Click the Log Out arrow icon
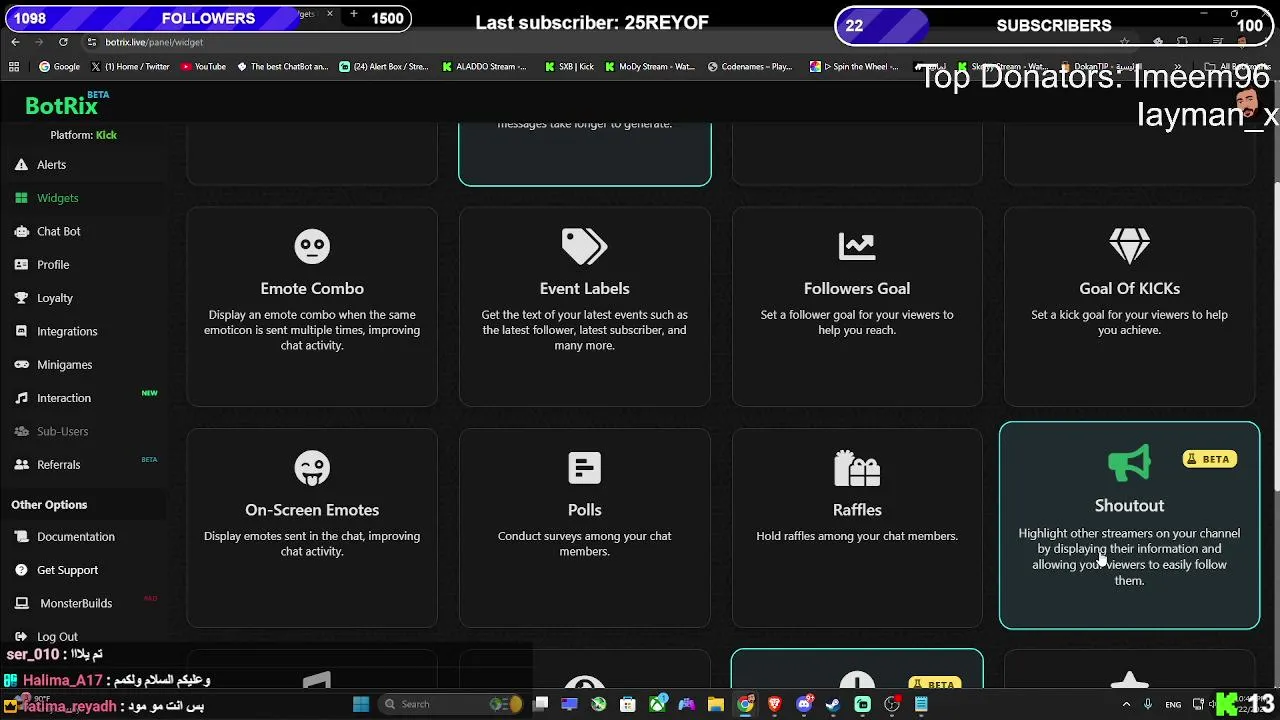Viewport: 1280px width, 720px height. click(21, 637)
